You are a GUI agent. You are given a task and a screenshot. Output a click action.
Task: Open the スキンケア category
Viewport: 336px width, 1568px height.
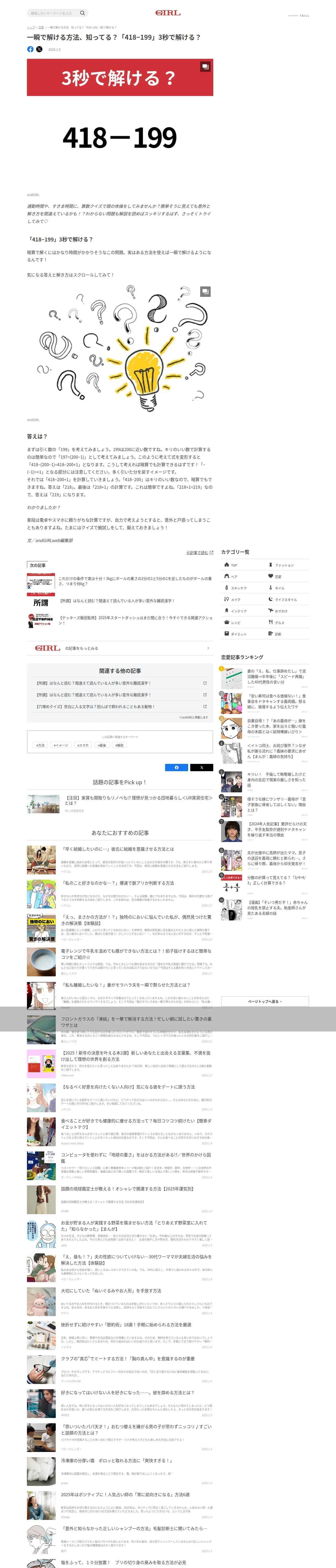point(243,588)
